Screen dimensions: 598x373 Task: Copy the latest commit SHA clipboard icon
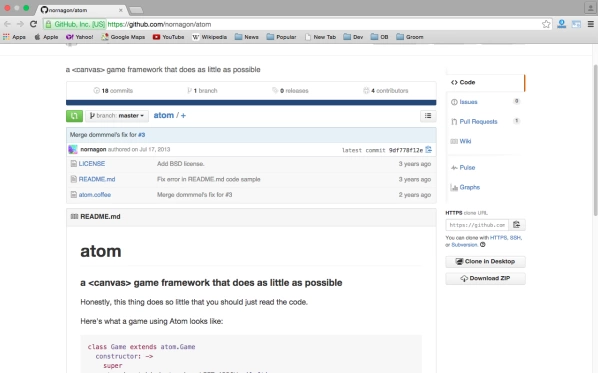[429, 150]
